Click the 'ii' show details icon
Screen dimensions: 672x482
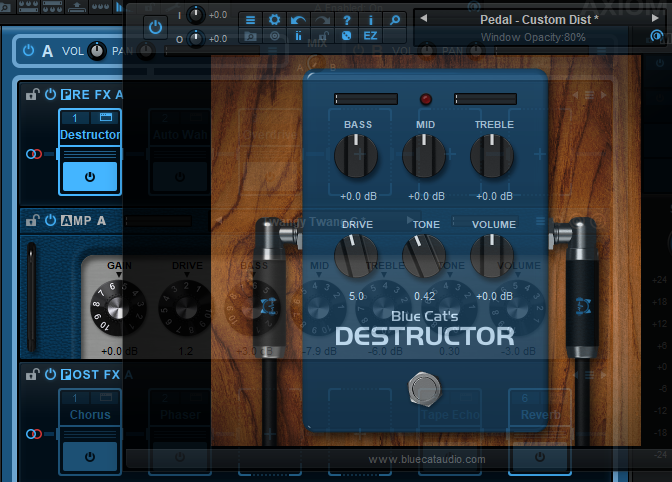point(298,36)
